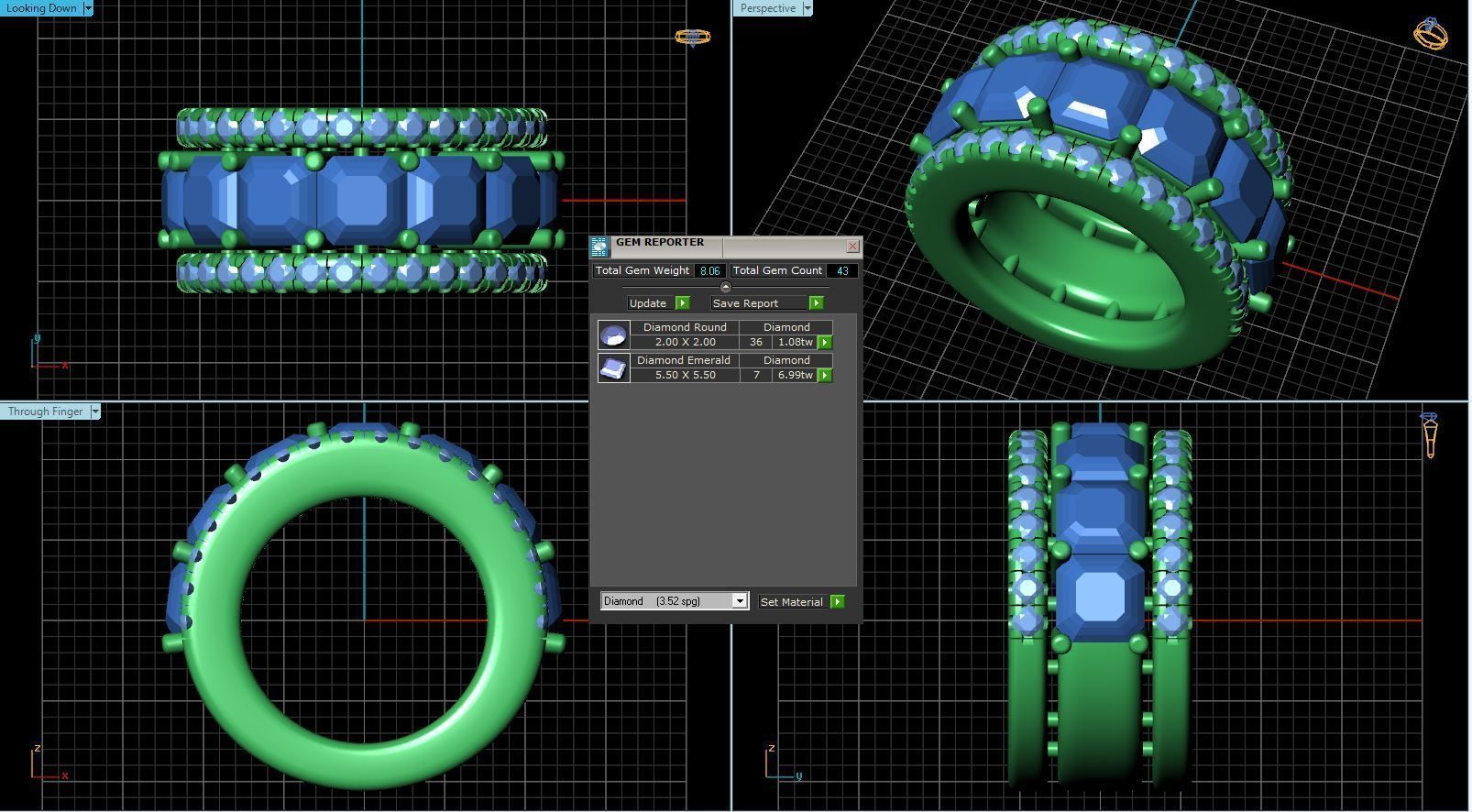Click the Looking Down viewport label

pos(41,8)
